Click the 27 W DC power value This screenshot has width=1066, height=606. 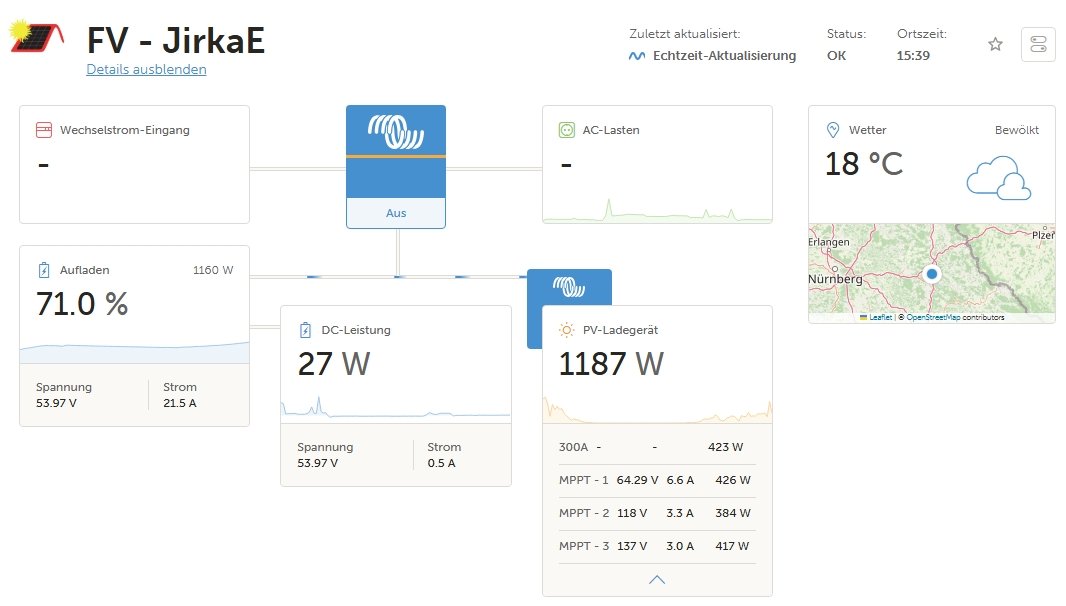click(x=334, y=364)
